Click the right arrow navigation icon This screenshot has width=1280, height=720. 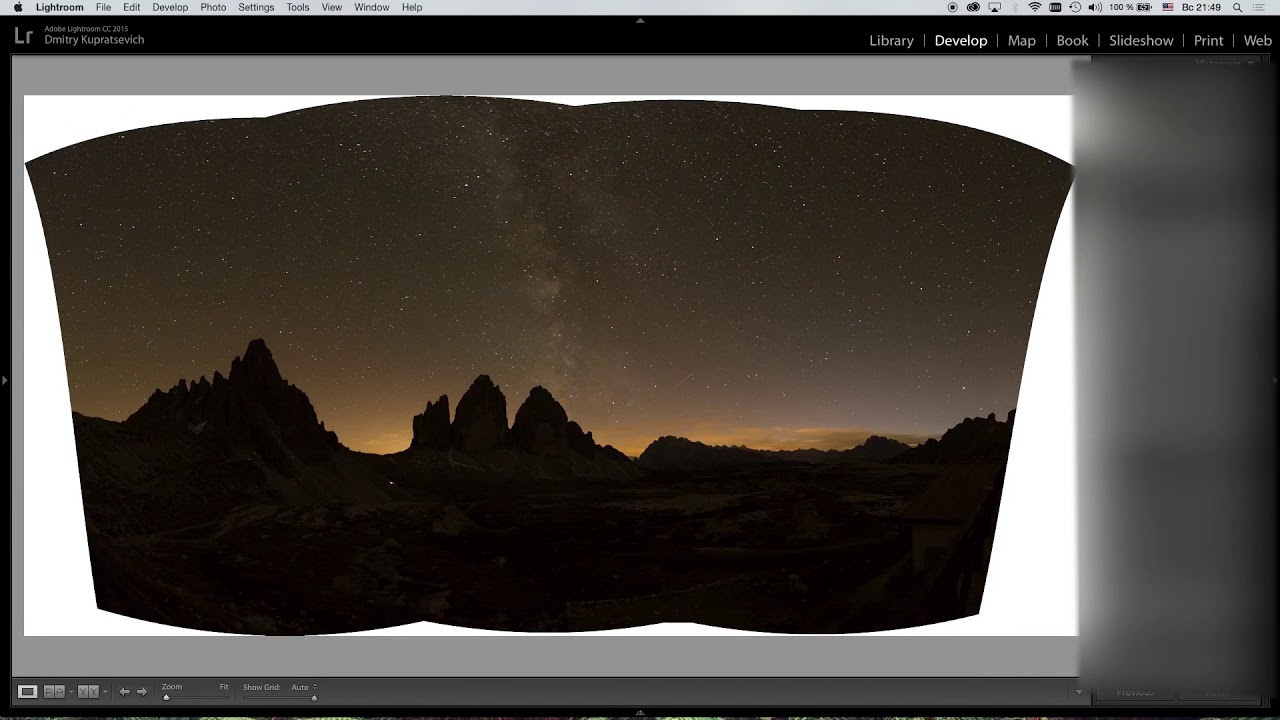[x=142, y=691]
